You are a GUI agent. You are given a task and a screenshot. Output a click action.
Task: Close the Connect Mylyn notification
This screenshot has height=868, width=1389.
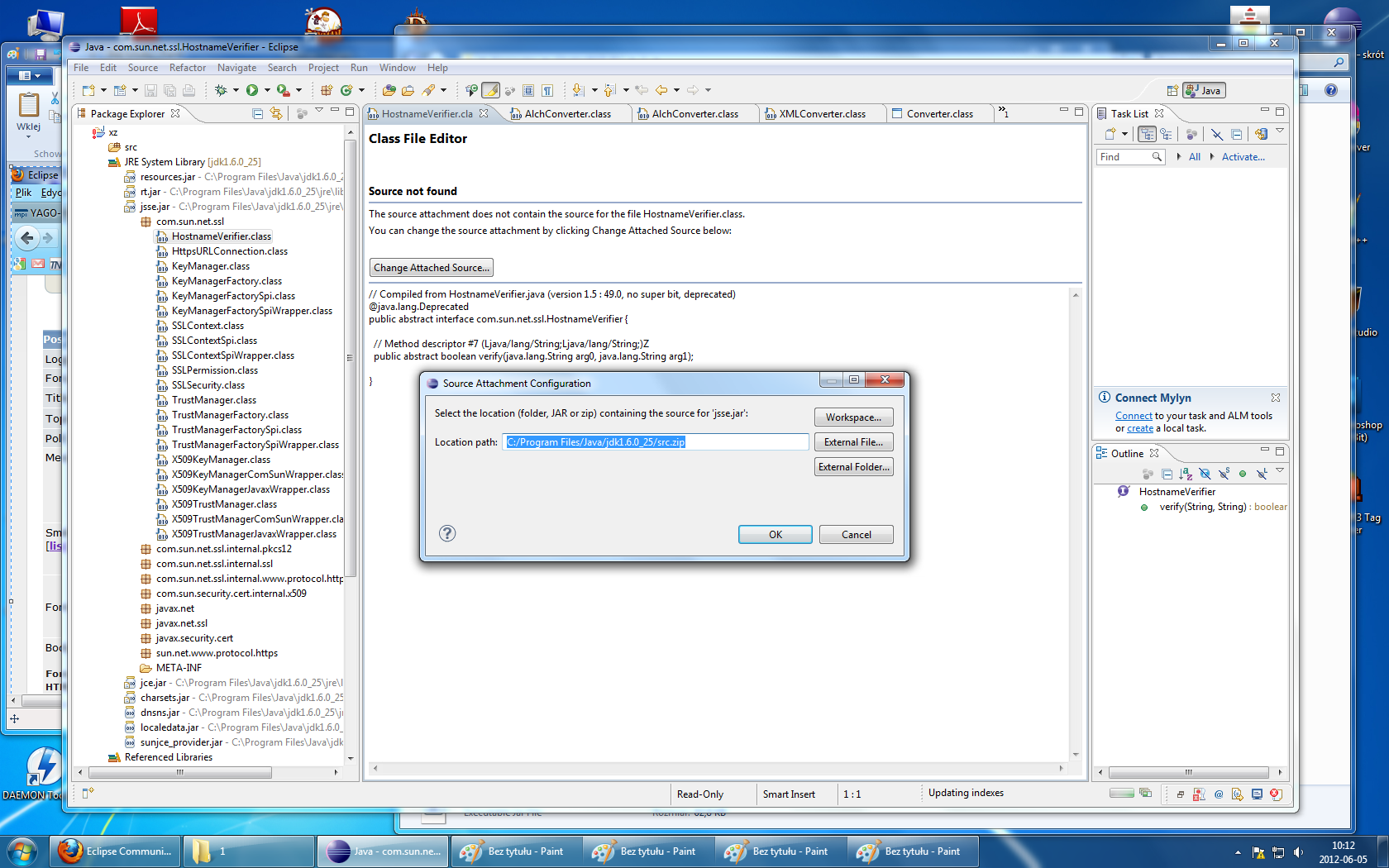click(1276, 398)
